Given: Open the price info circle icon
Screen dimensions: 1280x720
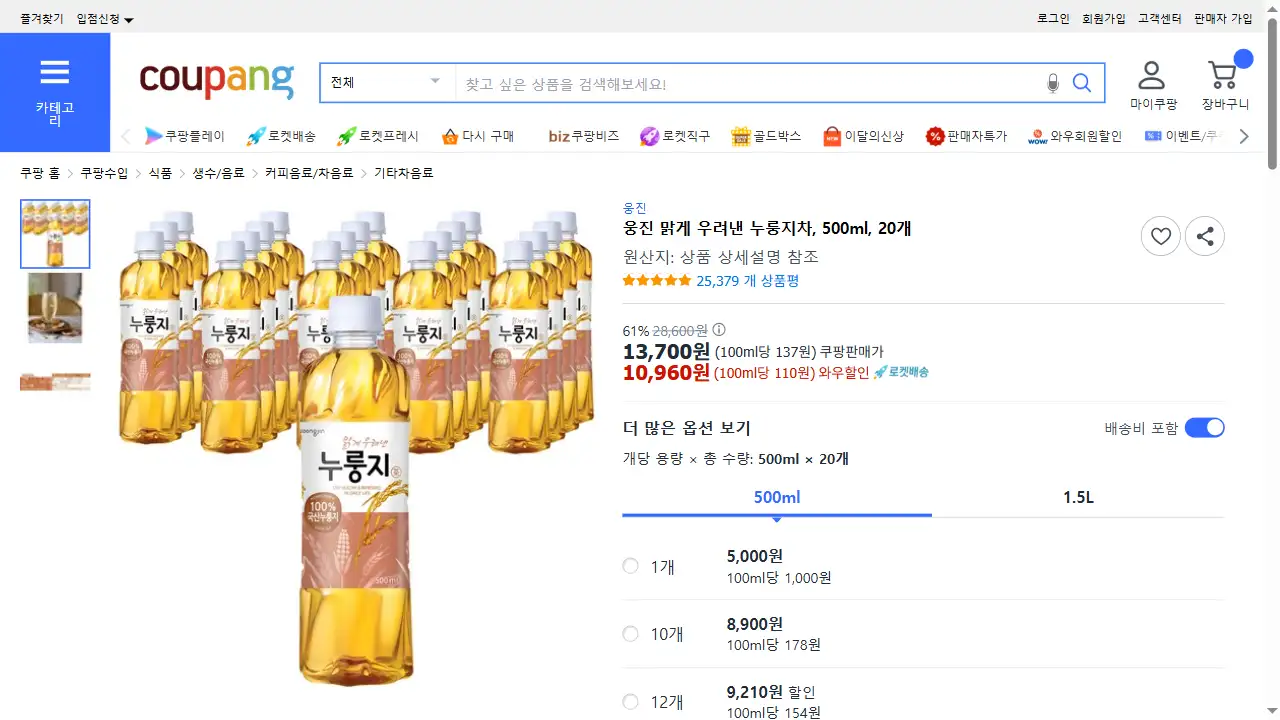Looking at the screenshot, I should click(719, 330).
